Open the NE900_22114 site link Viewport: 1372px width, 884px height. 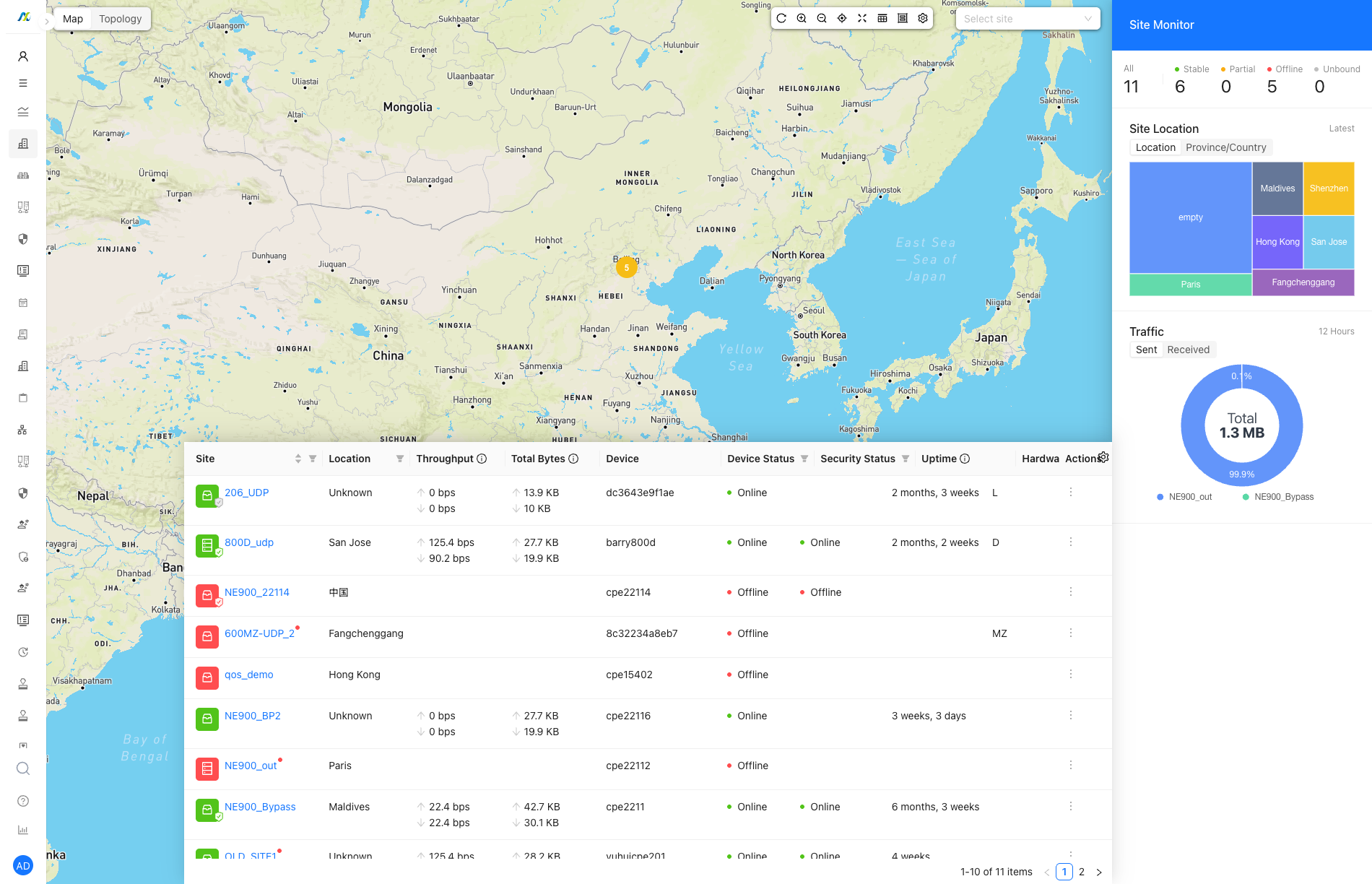[257, 592]
